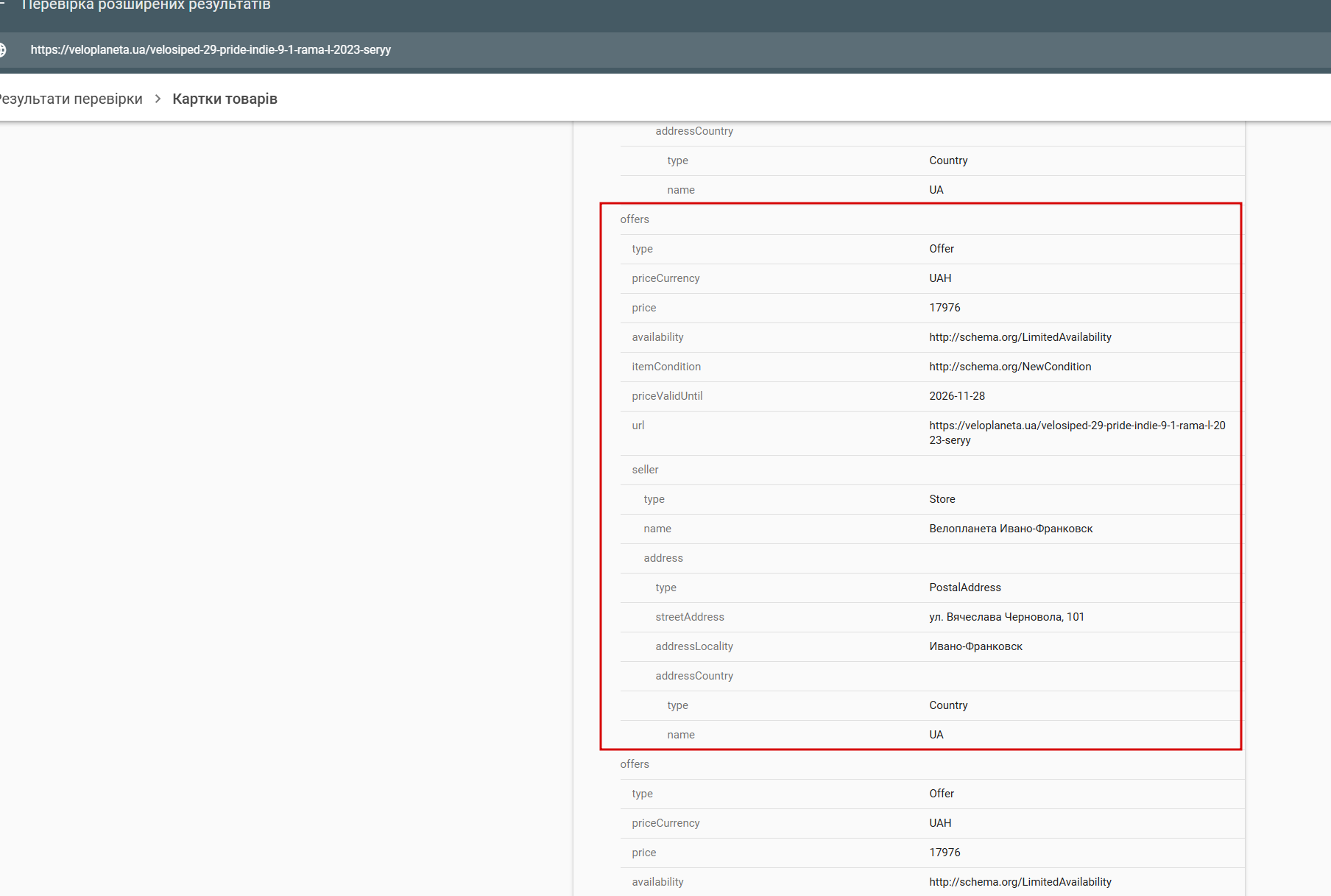Click the first offers heading
The height and width of the screenshot is (896, 1331).
[x=635, y=219]
